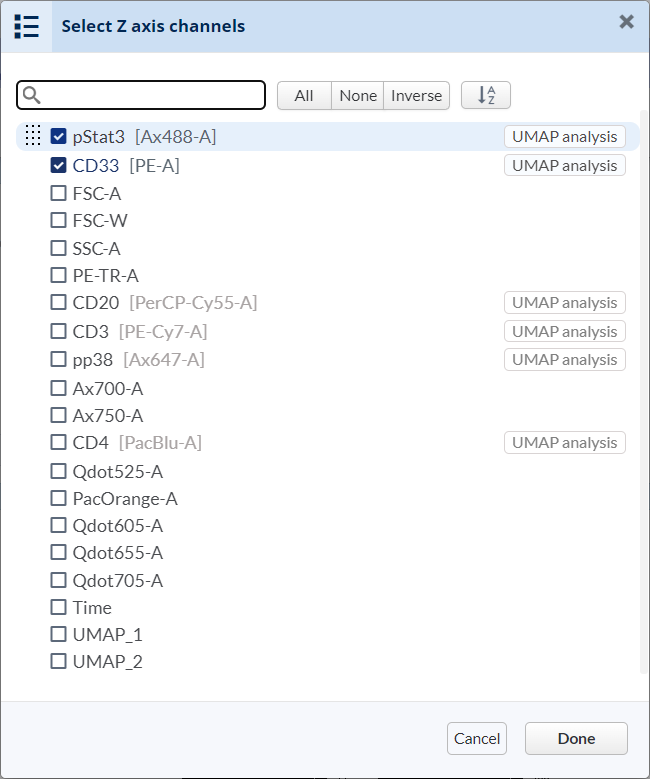Click UMAP analysis tag beside pp38

pos(564,359)
